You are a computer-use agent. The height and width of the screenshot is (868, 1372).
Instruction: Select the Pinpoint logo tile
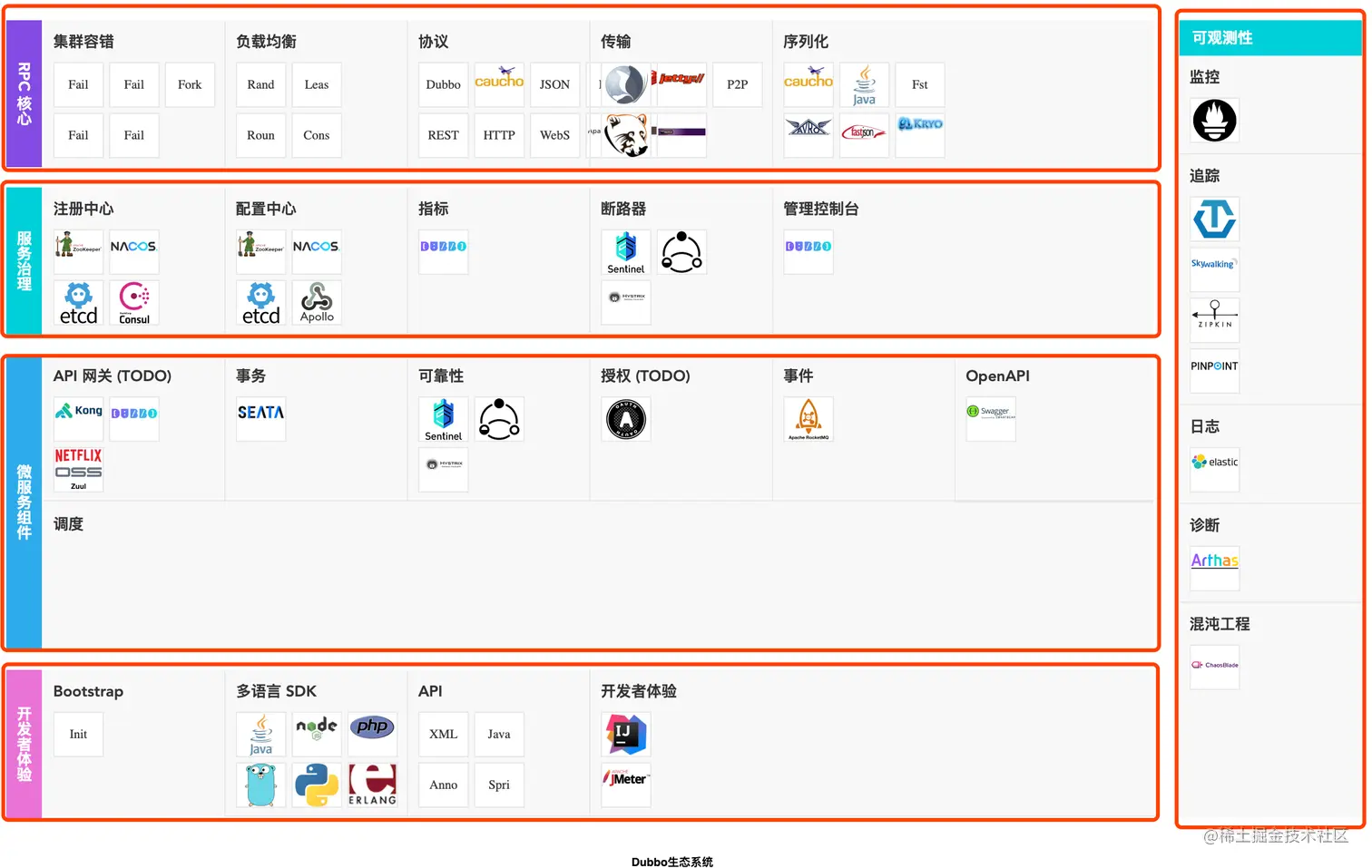pos(1214,371)
